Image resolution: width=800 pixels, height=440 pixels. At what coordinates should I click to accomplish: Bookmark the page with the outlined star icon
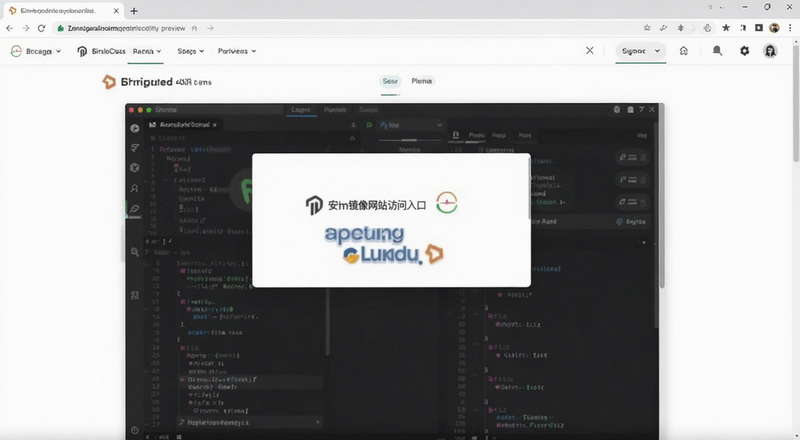click(x=647, y=28)
